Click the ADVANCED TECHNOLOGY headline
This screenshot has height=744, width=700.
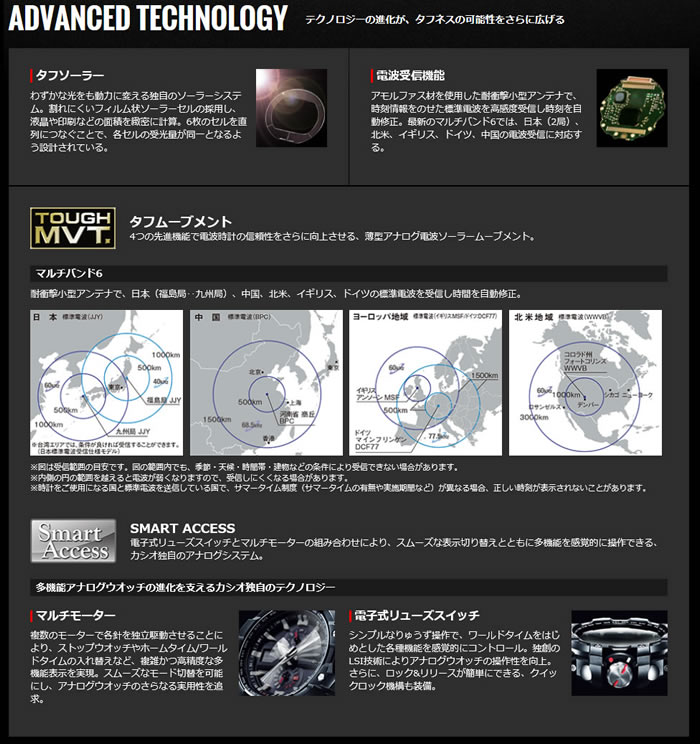(148, 18)
